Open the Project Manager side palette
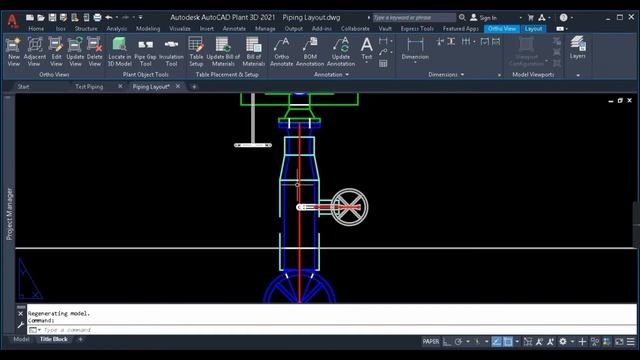The image size is (640, 360). tap(9, 213)
